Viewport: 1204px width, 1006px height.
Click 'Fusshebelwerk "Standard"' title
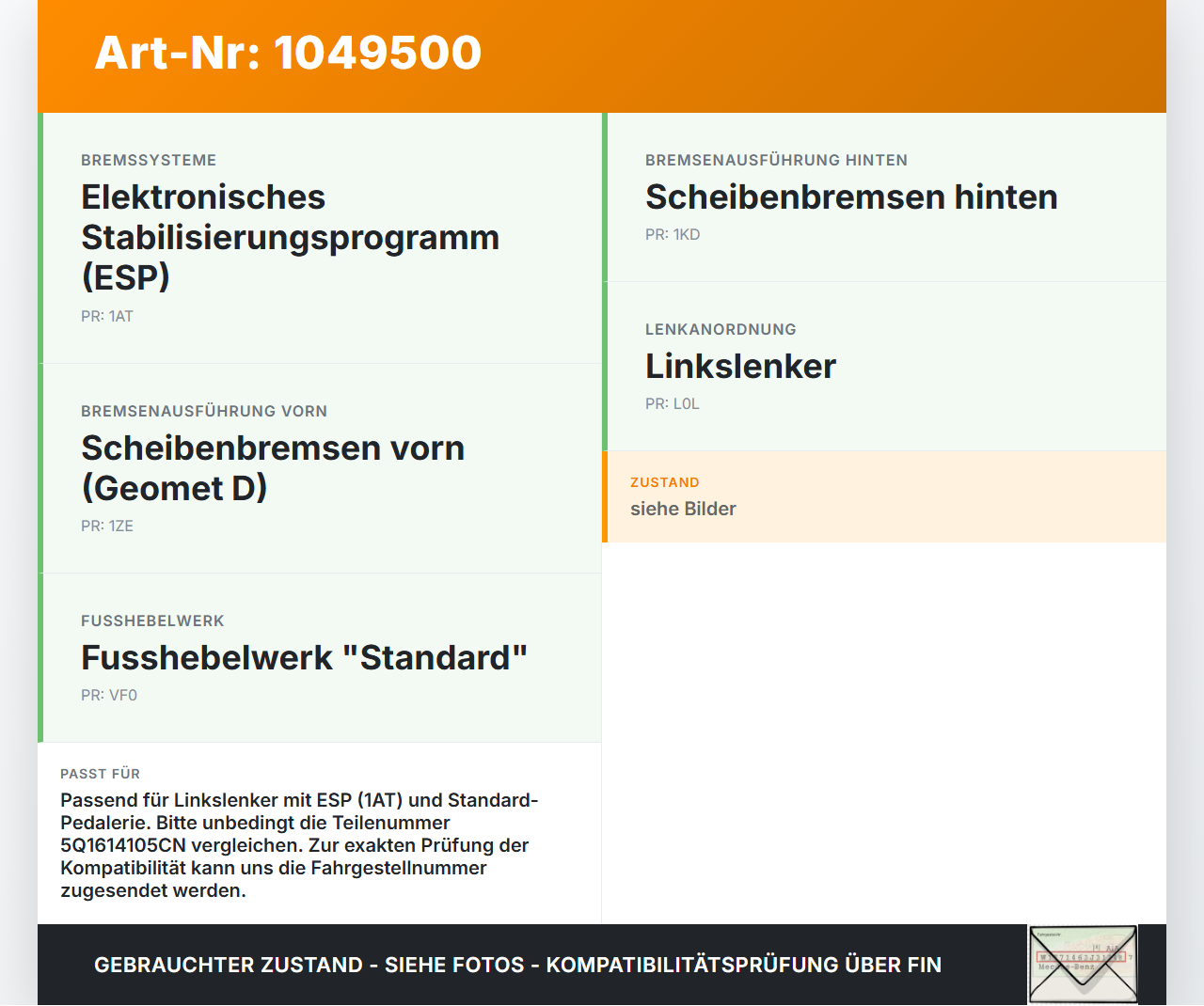pyautogui.click(x=305, y=657)
